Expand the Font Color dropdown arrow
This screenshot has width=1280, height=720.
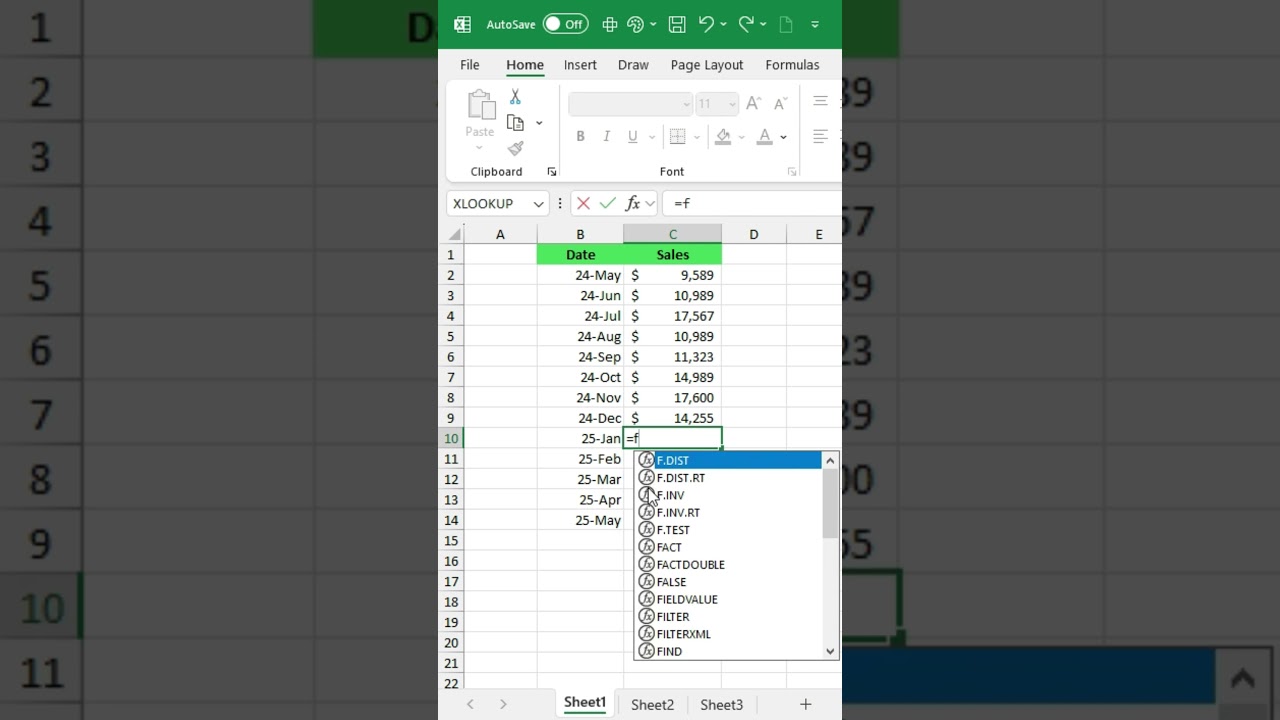click(783, 137)
